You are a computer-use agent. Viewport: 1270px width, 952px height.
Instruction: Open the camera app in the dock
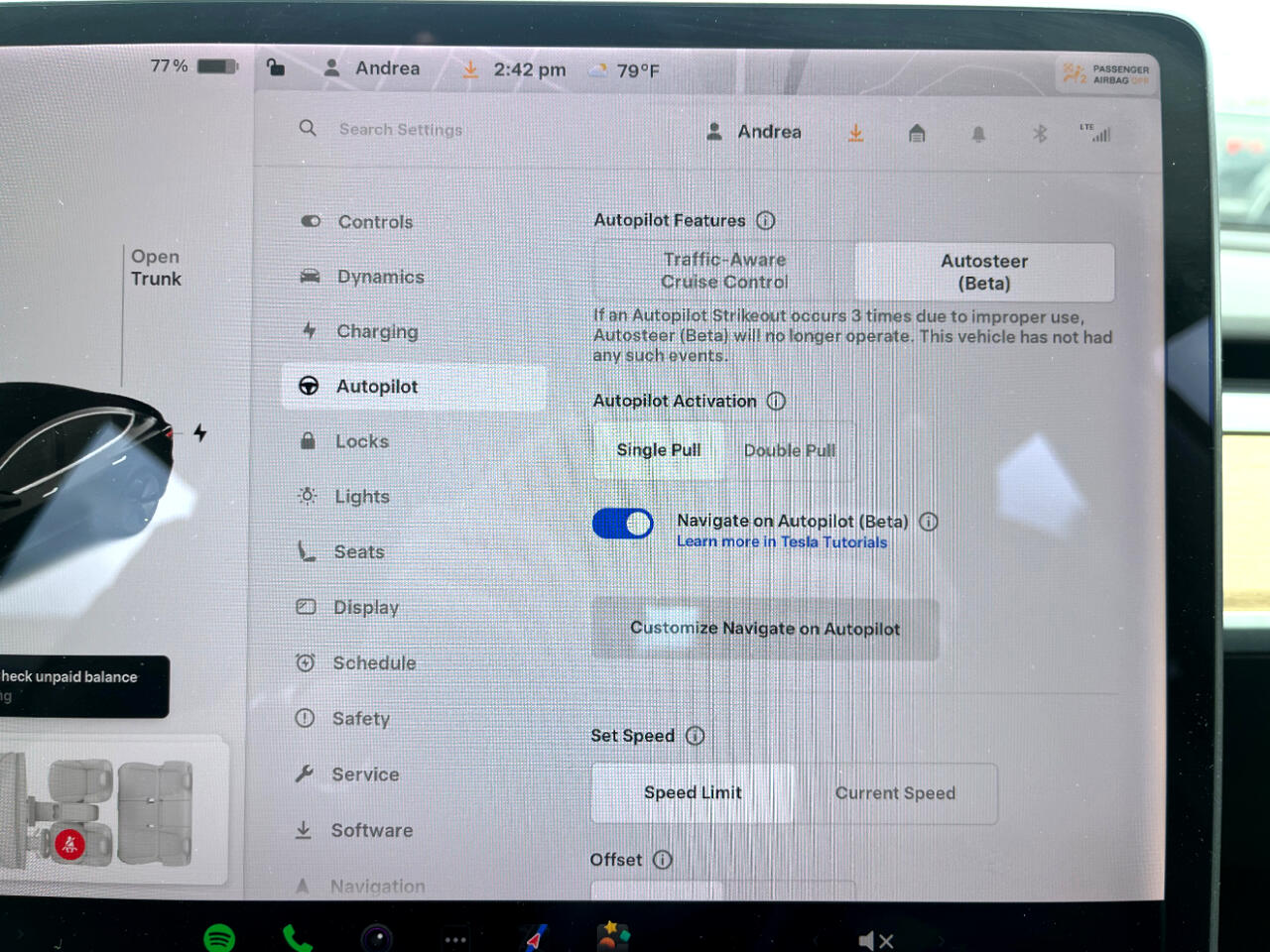[377, 938]
